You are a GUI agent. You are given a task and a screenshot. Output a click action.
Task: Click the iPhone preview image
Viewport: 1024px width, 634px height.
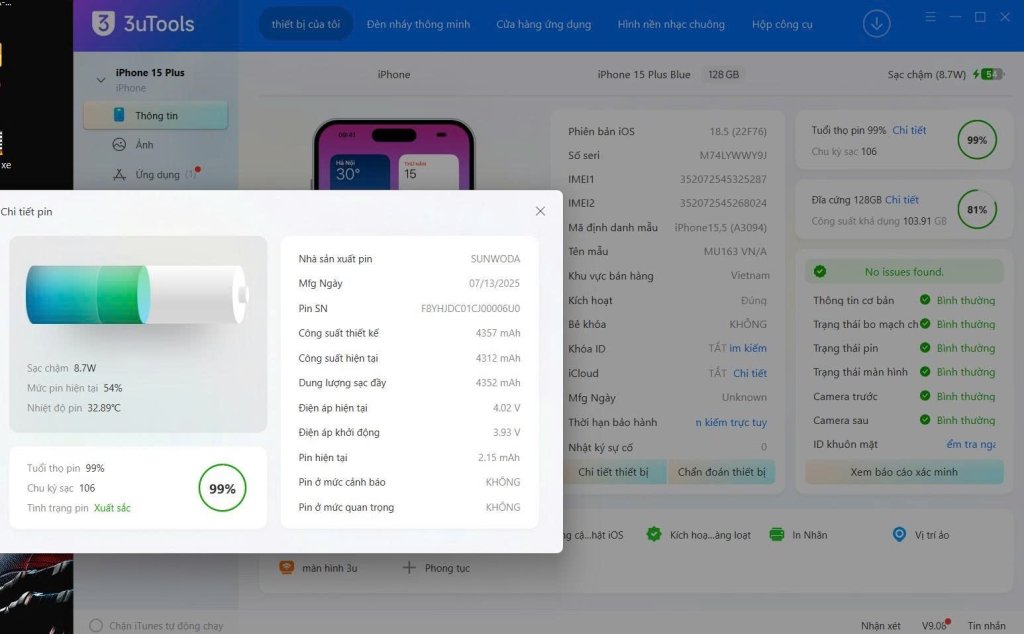click(x=394, y=155)
